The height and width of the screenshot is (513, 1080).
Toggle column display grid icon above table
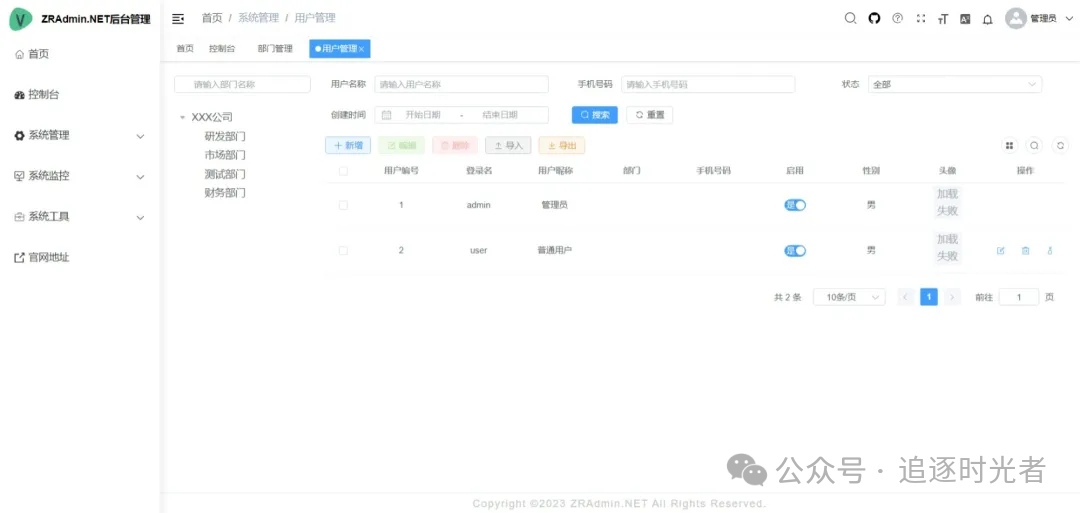click(1009, 145)
